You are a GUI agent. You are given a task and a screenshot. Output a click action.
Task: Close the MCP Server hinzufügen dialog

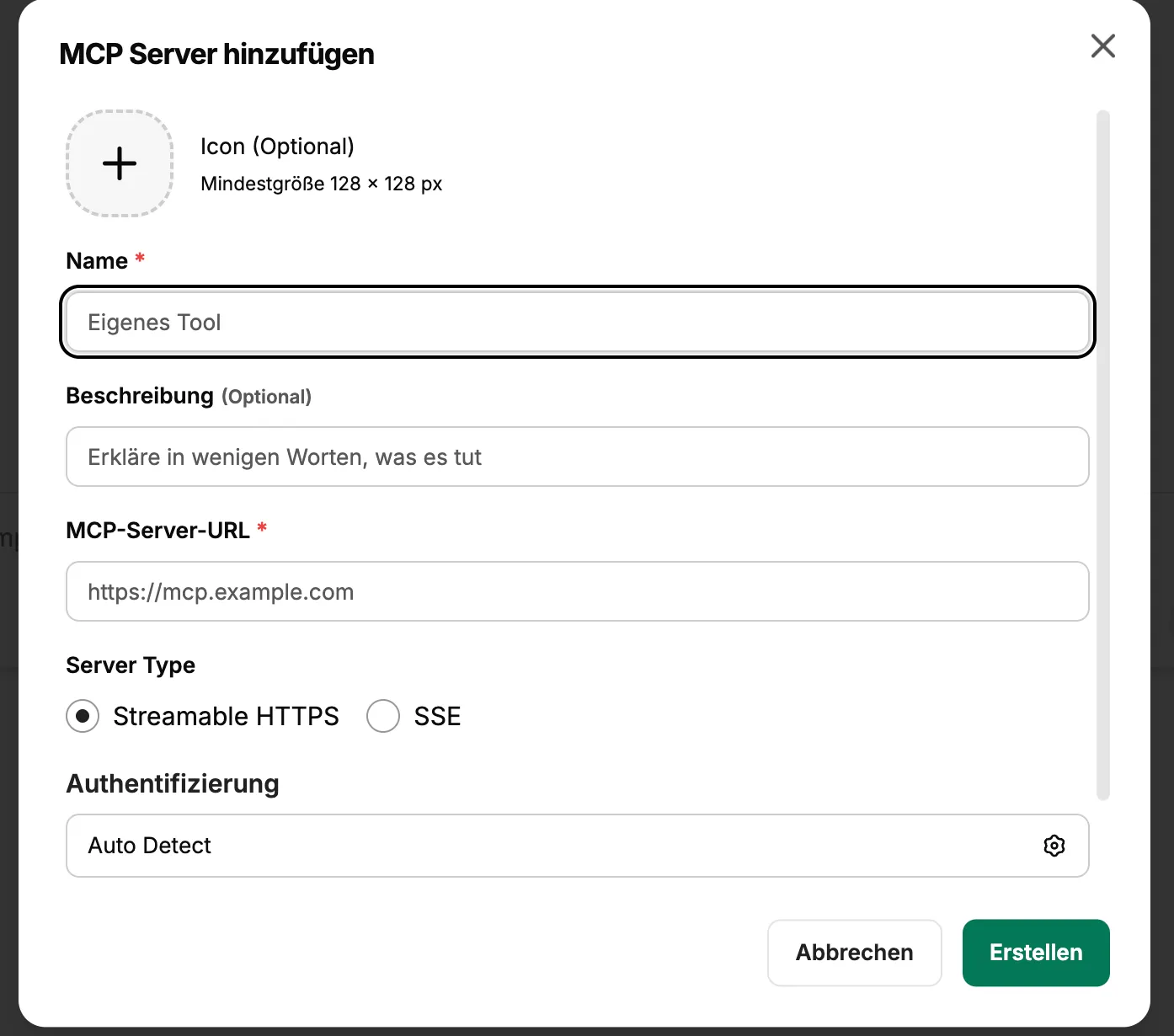pyautogui.click(x=1102, y=46)
